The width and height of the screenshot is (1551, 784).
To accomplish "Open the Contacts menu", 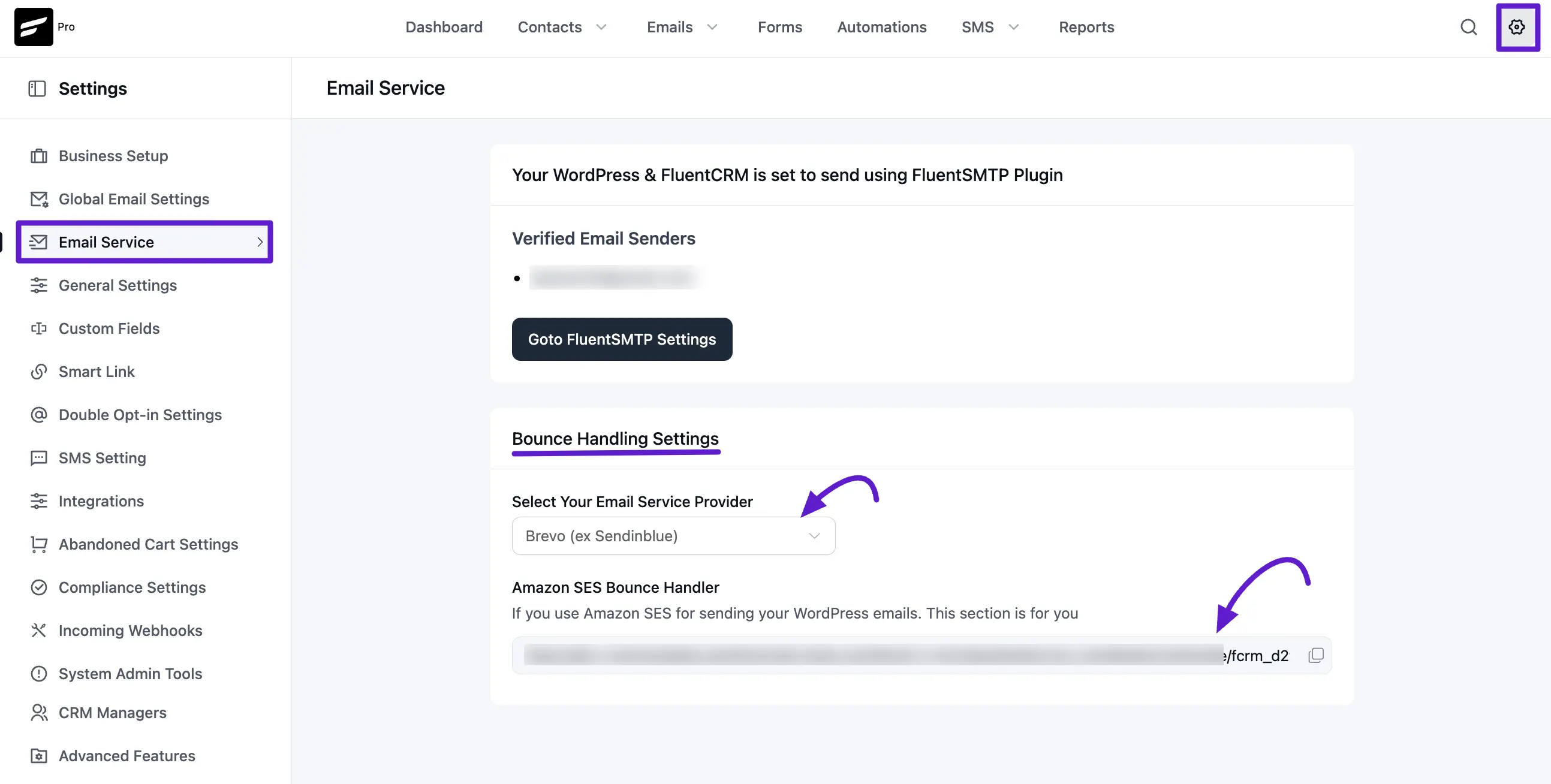I will click(x=550, y=27).
